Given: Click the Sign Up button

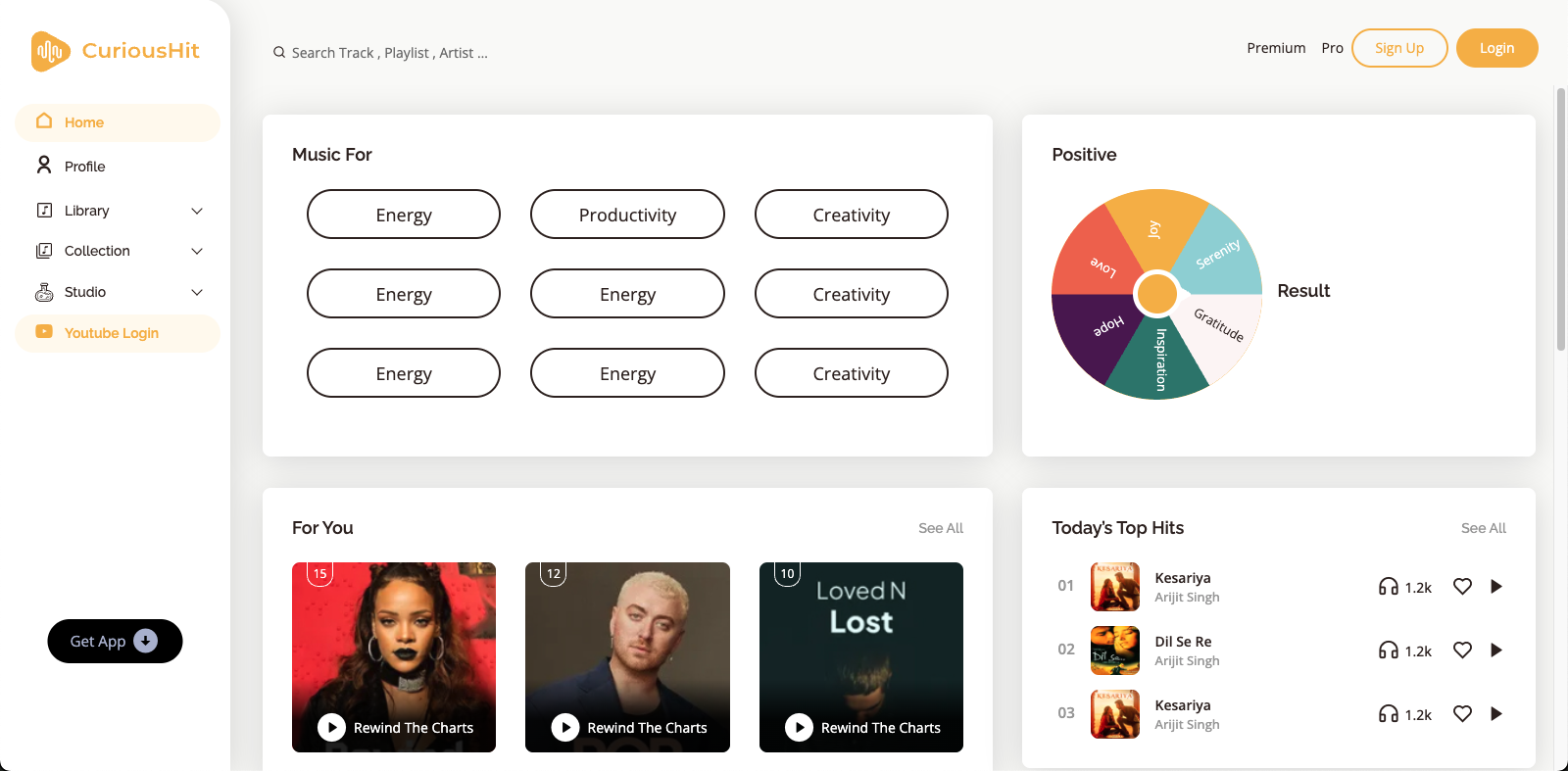Looking at the screenshot, I should 1398,48.
